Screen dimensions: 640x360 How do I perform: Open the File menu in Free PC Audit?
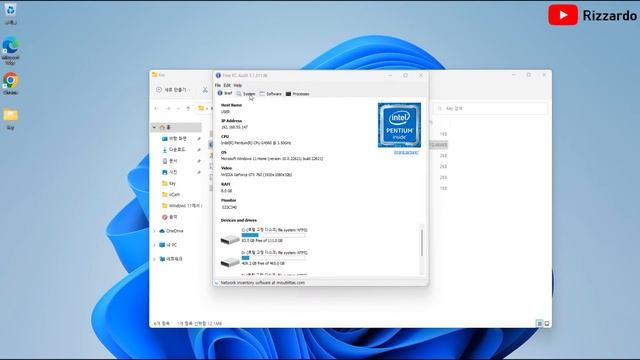(x=218, y=85)
